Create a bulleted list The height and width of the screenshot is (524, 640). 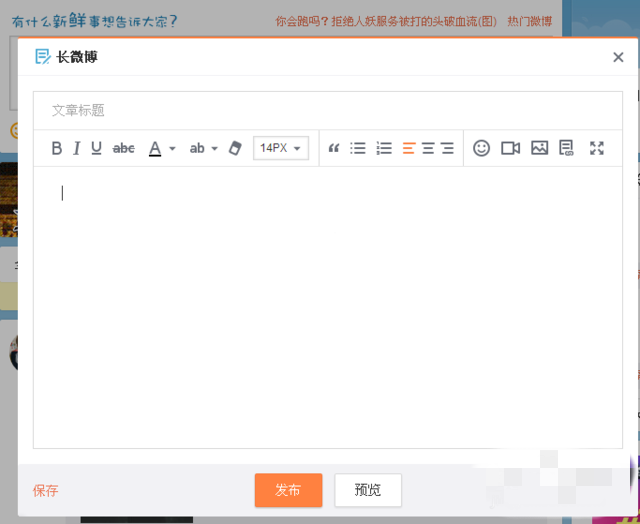358,148
